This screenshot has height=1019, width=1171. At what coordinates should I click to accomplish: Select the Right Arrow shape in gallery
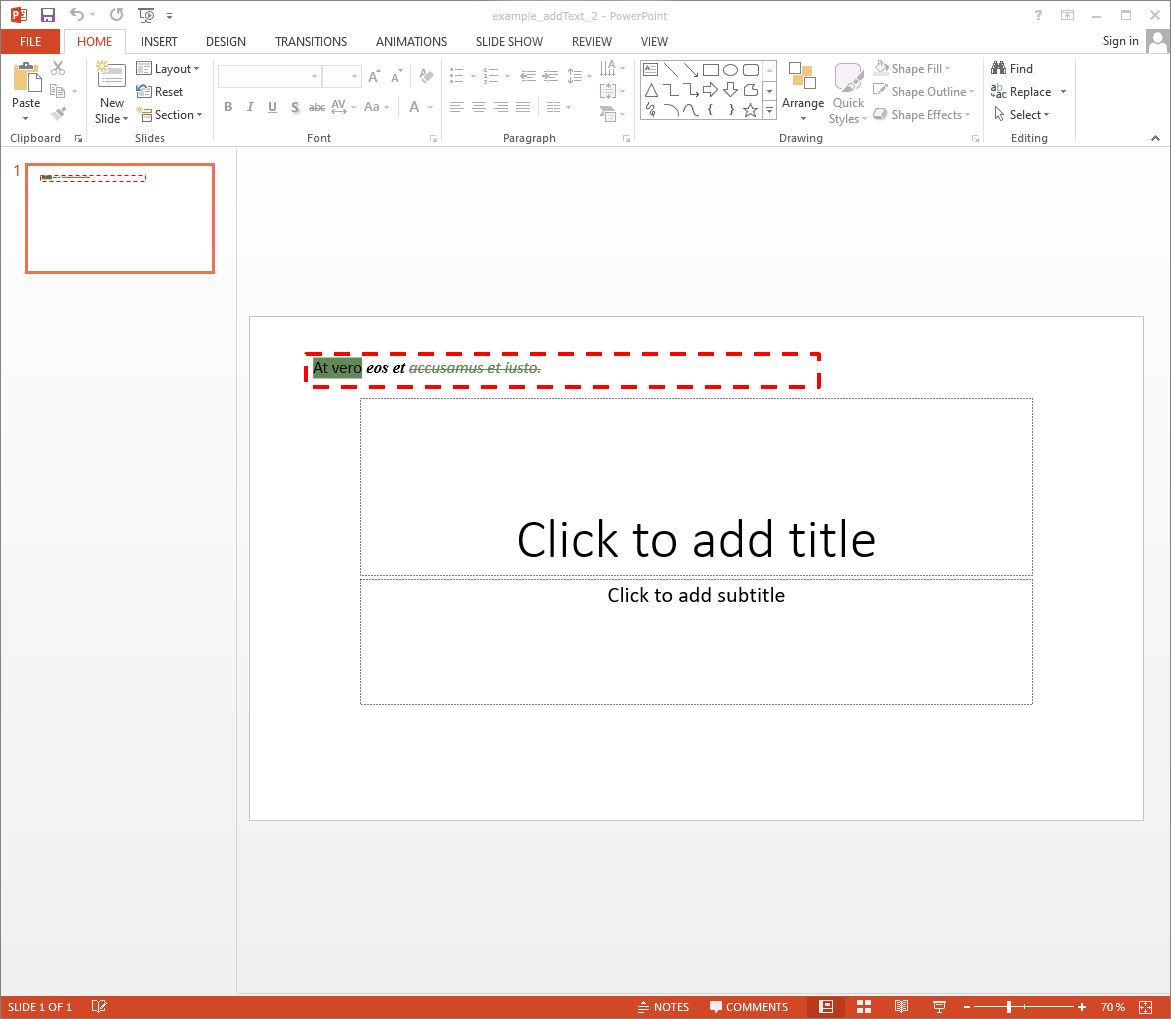[710, 90]
